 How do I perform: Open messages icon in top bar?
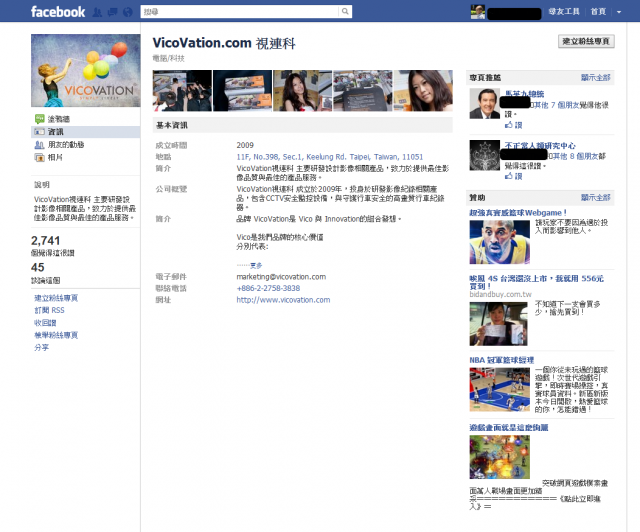click(x=112, y=12)
